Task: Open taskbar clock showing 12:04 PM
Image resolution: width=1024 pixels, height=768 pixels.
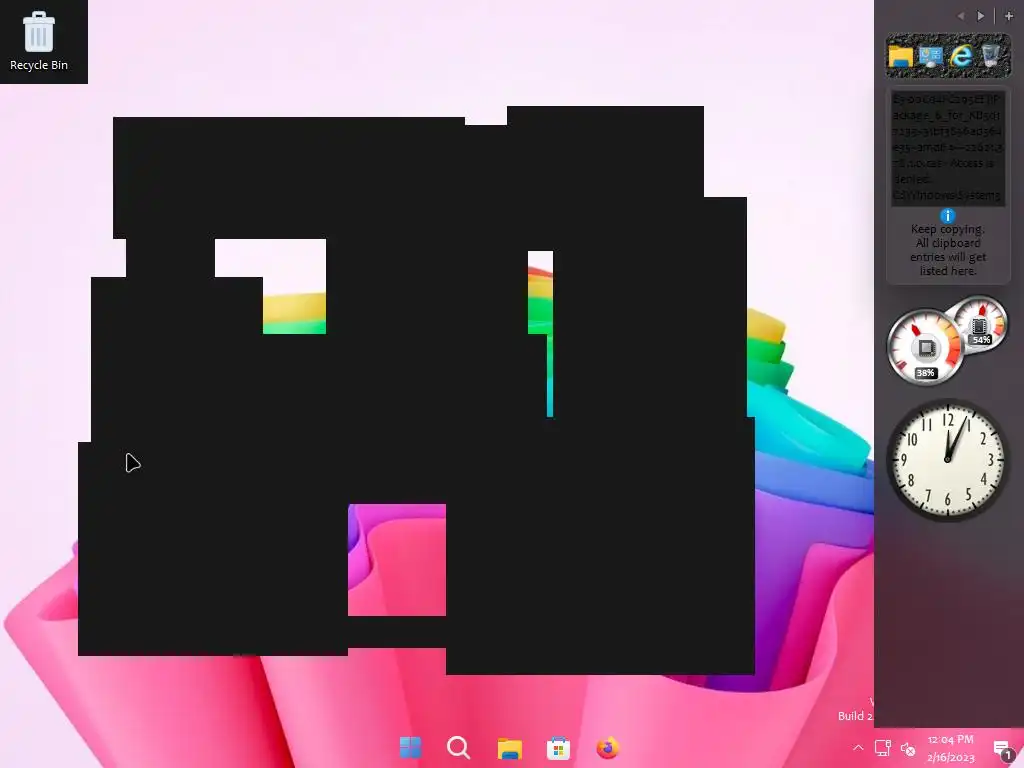Action: [x=950, y=748]
